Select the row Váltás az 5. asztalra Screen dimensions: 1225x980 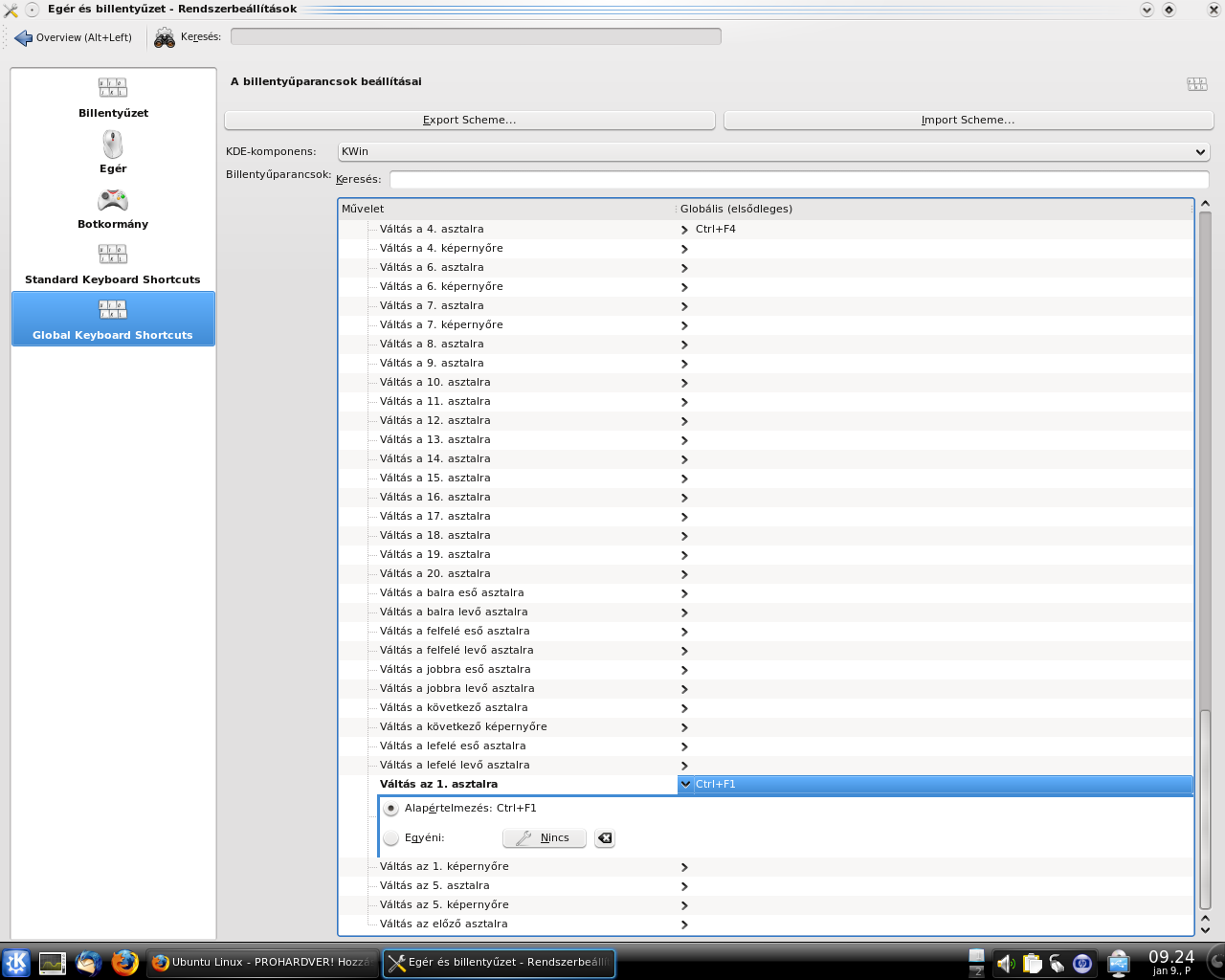pyautogui.click(x=766, y=886)
